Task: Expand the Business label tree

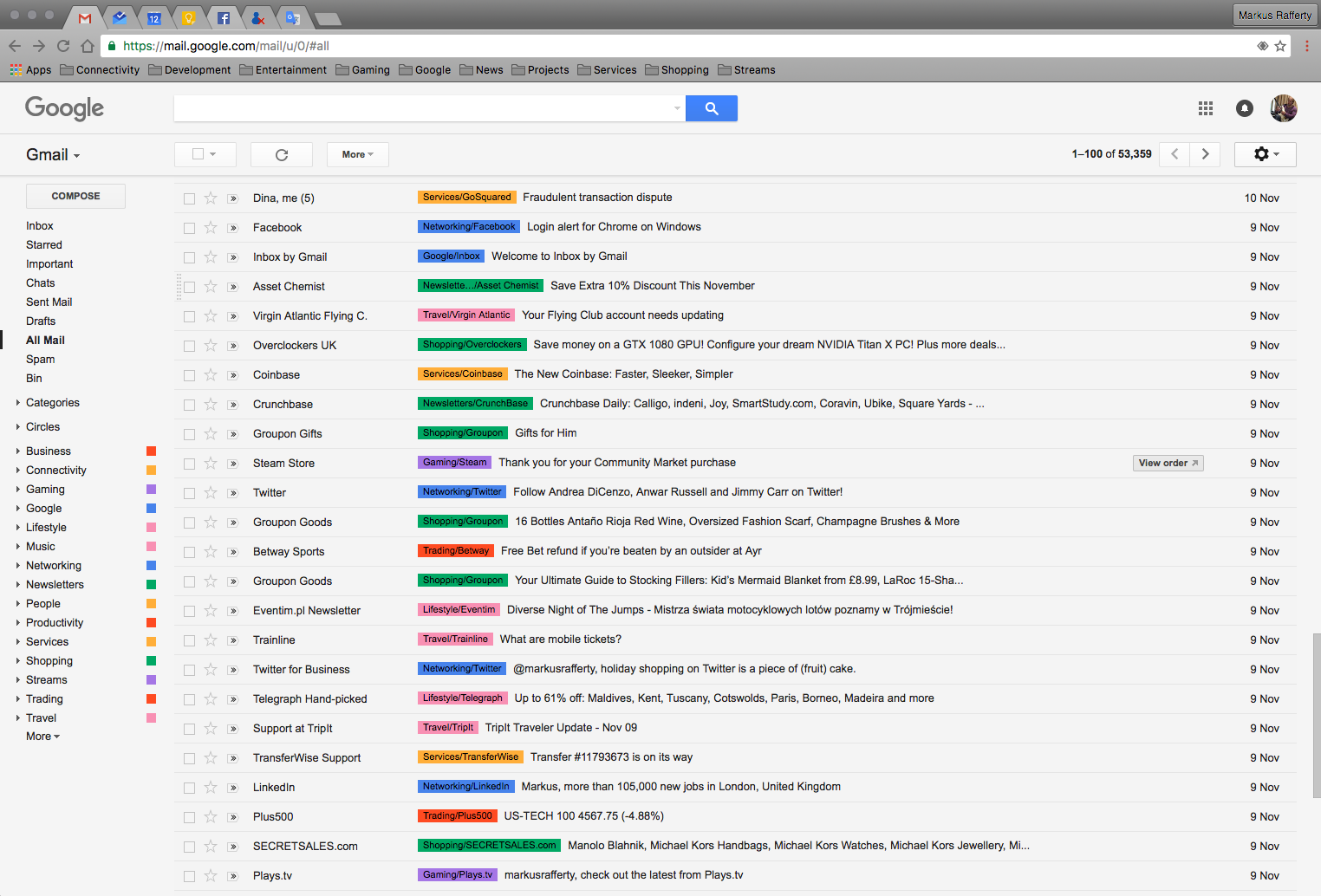Action: tap(18, 451)
